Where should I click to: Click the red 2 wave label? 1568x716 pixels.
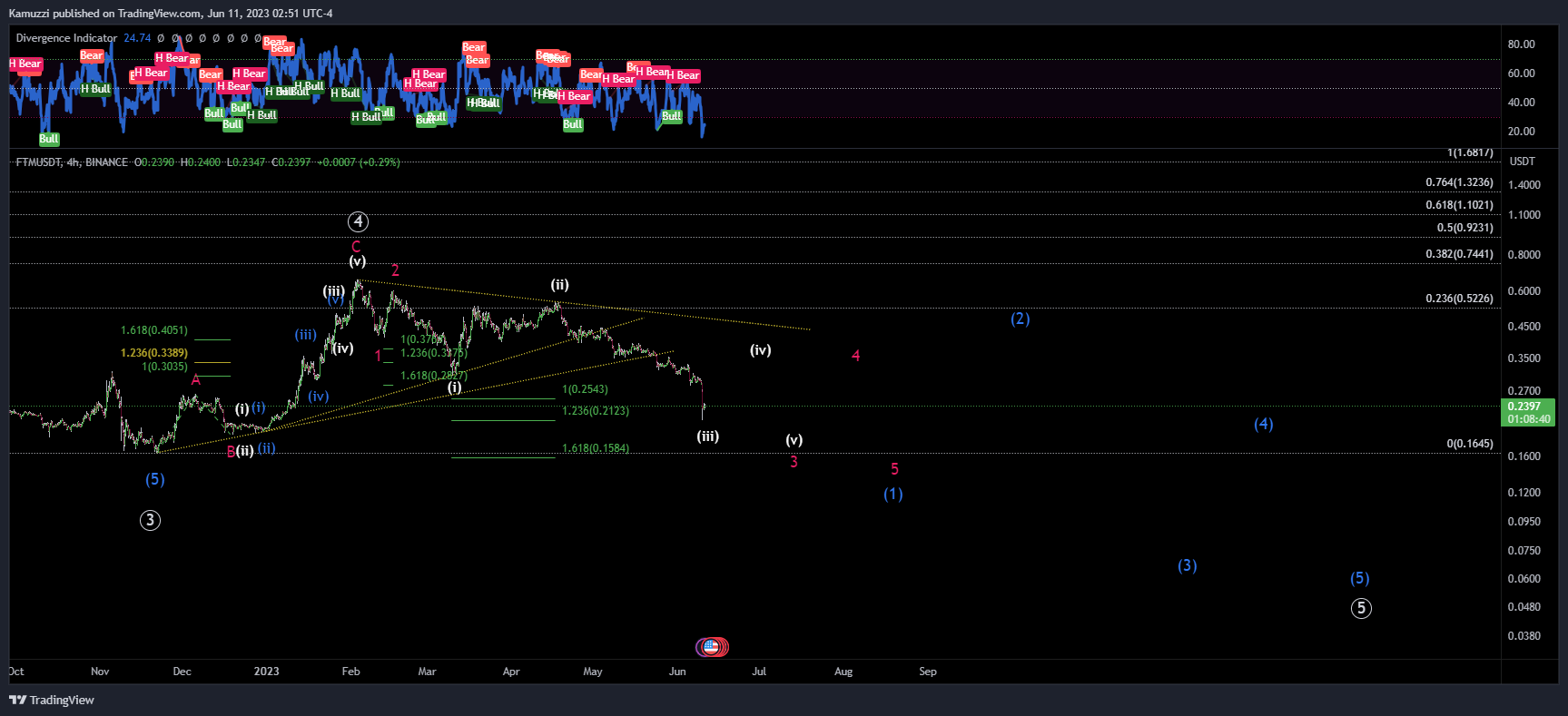pyautogui.click(x=395, y=270)
